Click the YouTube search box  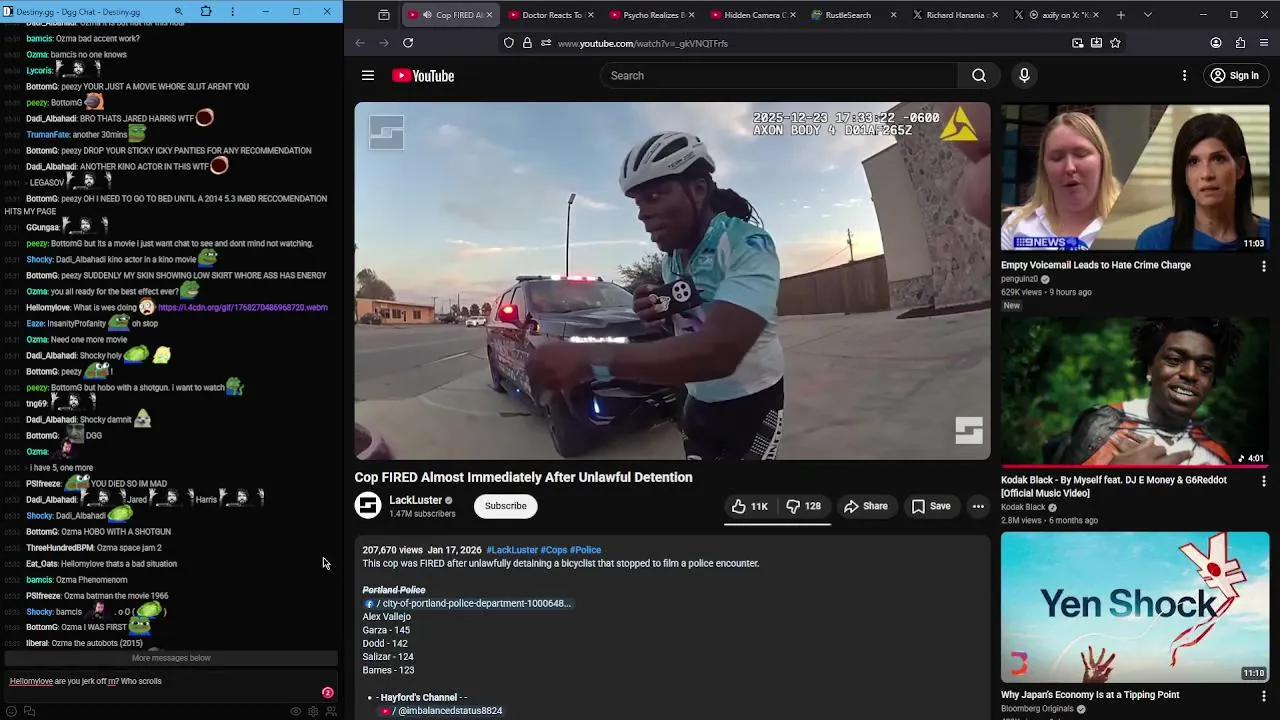[x=778, y=76]
